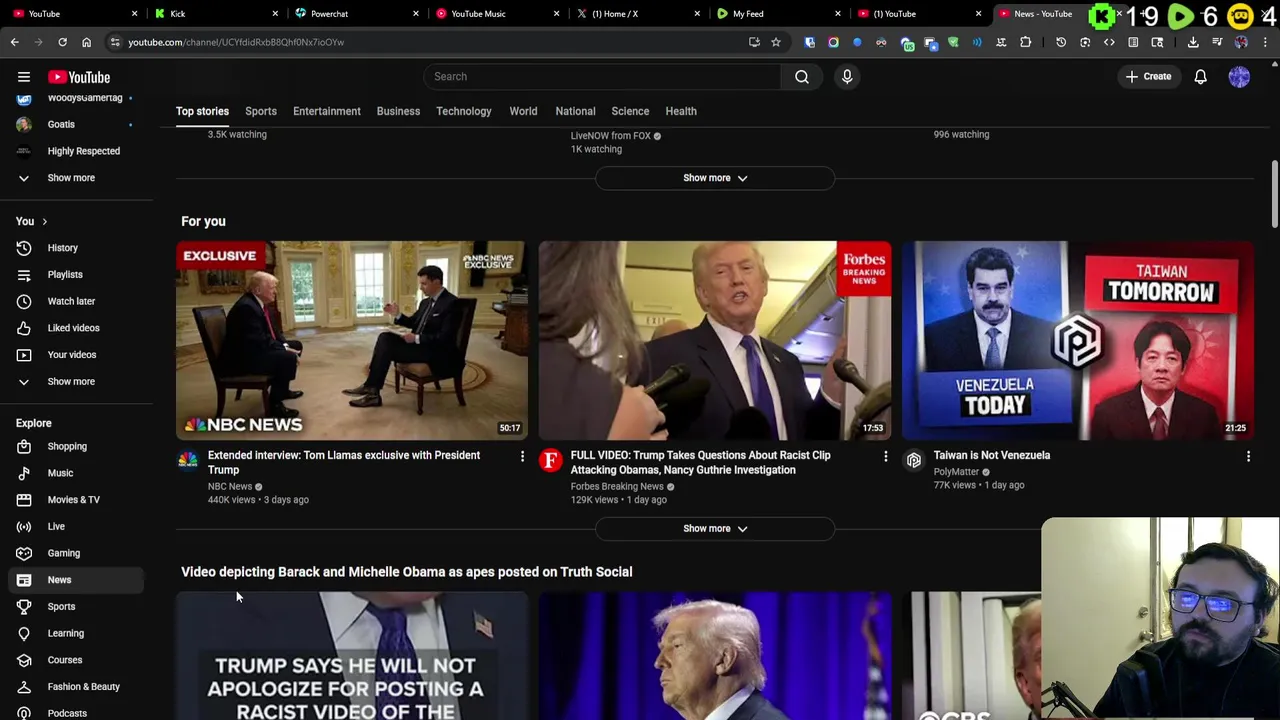Switch to Top stories tab

pyautogui.click(x=202, y=111)
